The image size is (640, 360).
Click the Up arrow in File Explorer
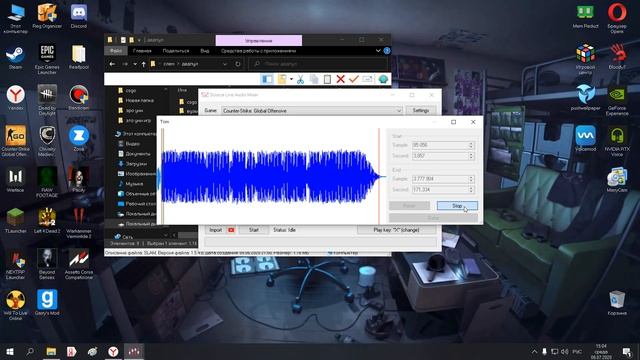pos(143,64)
